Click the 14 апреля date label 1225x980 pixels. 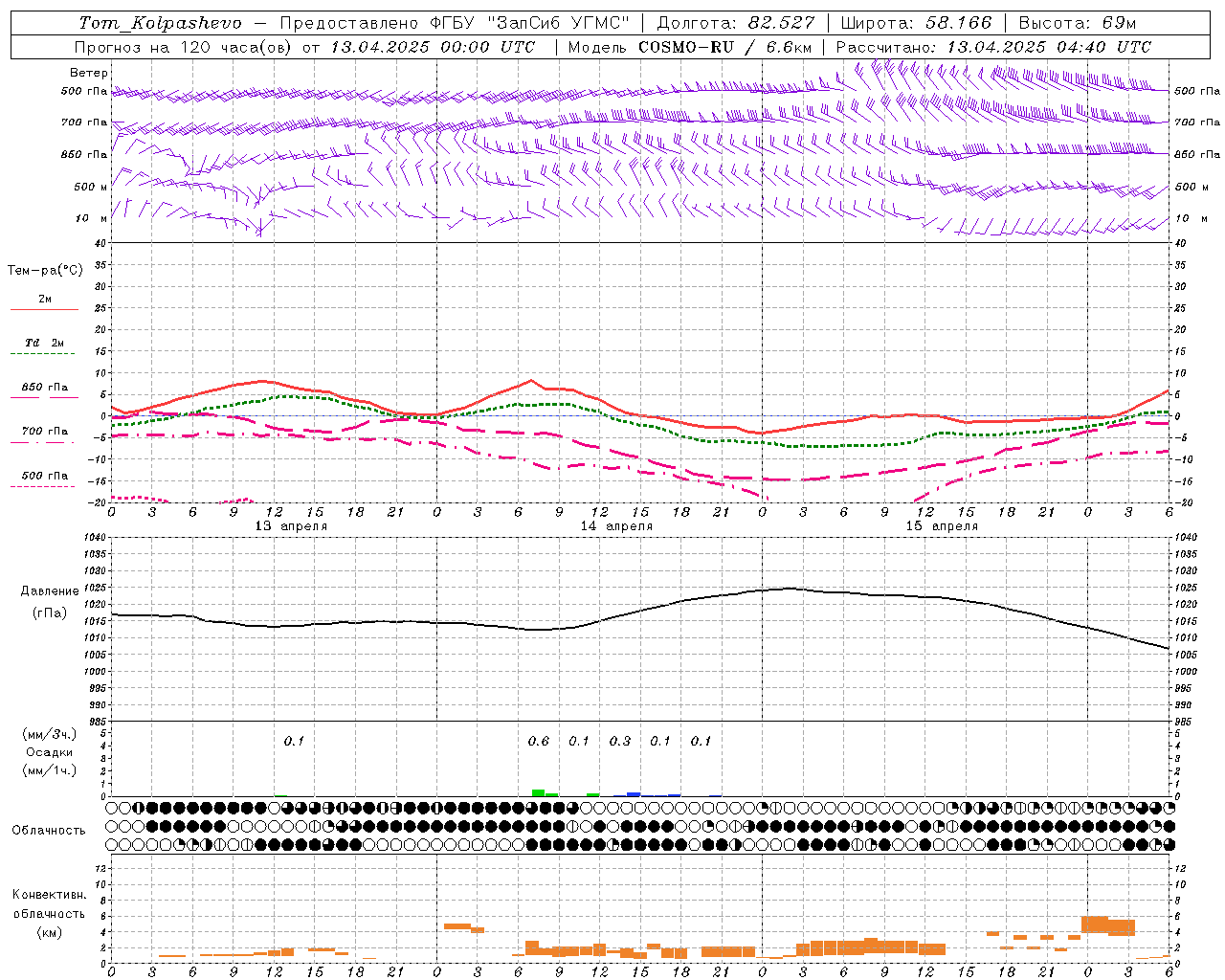pos(616,526)
